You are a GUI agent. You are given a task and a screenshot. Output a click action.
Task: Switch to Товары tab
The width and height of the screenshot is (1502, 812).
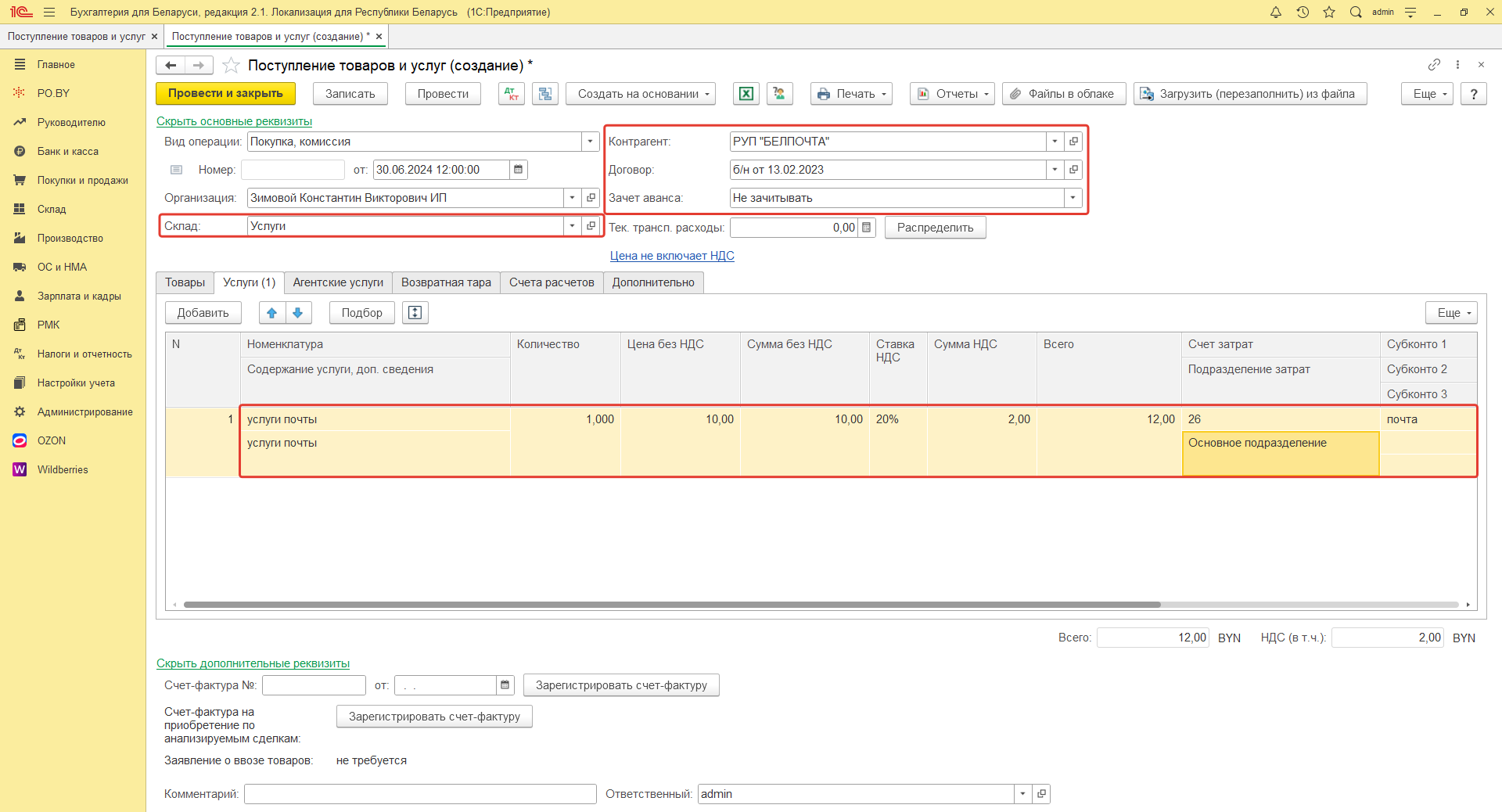click(185, 282)
